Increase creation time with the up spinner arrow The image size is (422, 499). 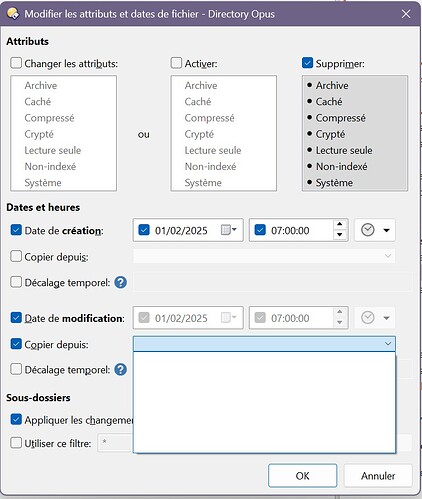coord(340,224)
